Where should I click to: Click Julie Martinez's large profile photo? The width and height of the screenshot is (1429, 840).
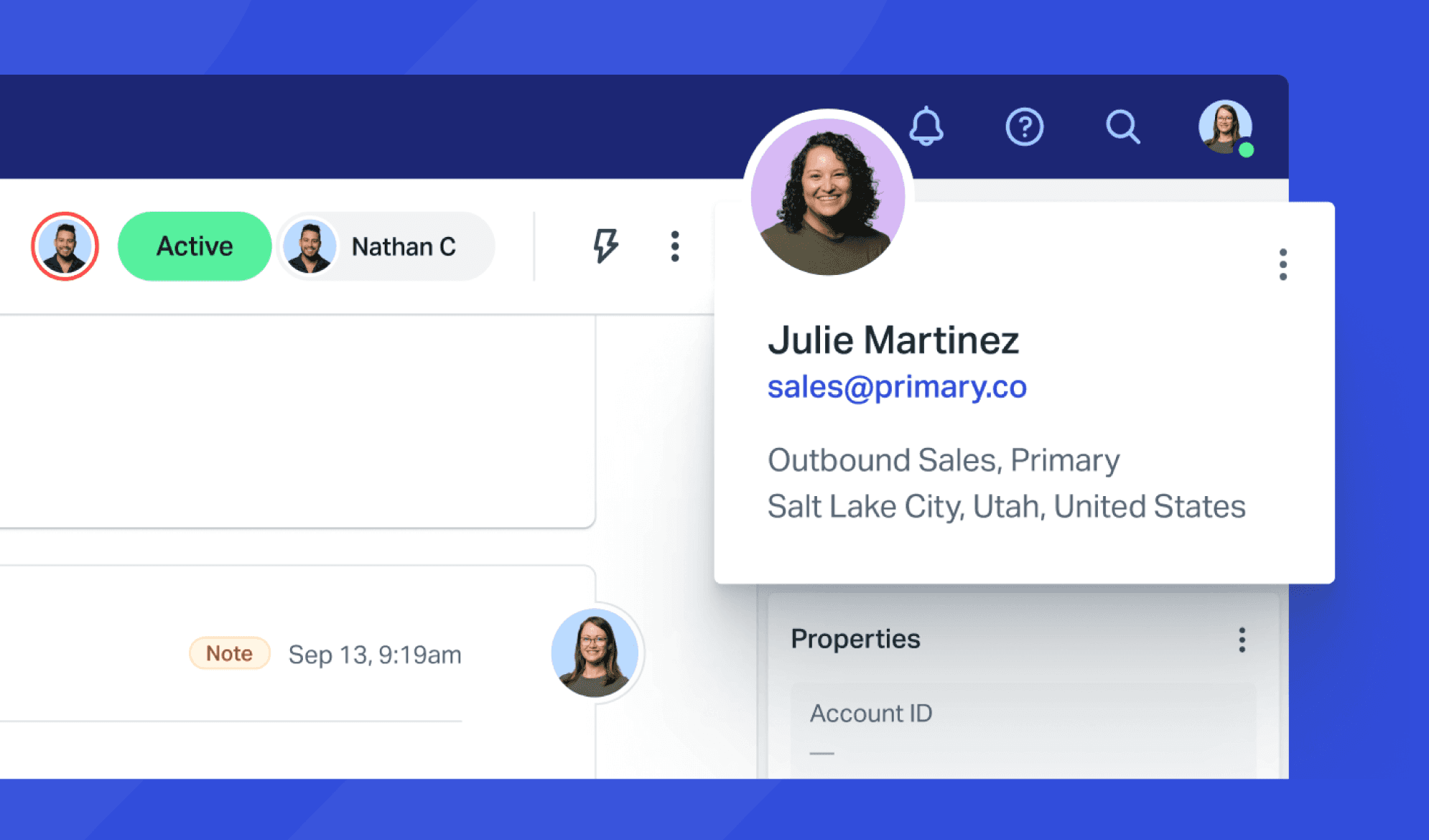click(x=828, y=195)
